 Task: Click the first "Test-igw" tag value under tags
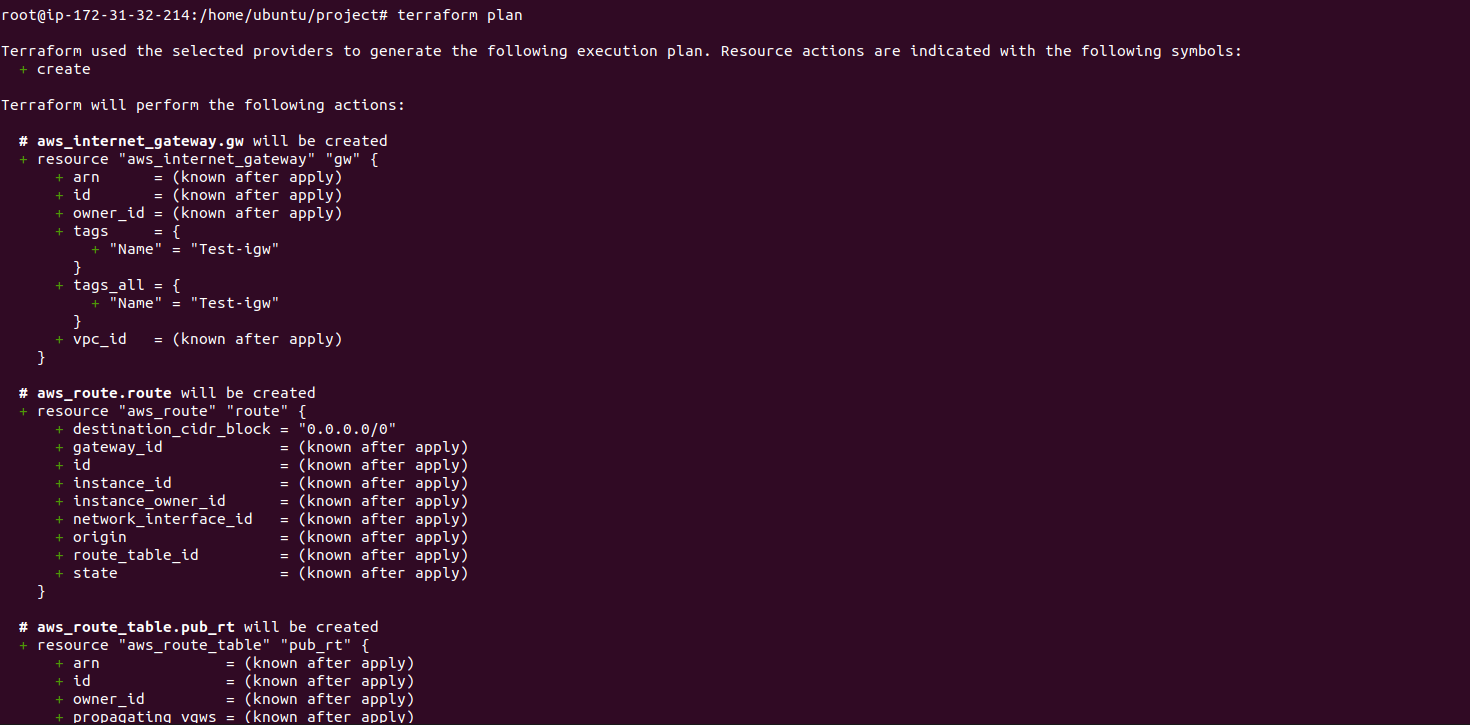234,249
